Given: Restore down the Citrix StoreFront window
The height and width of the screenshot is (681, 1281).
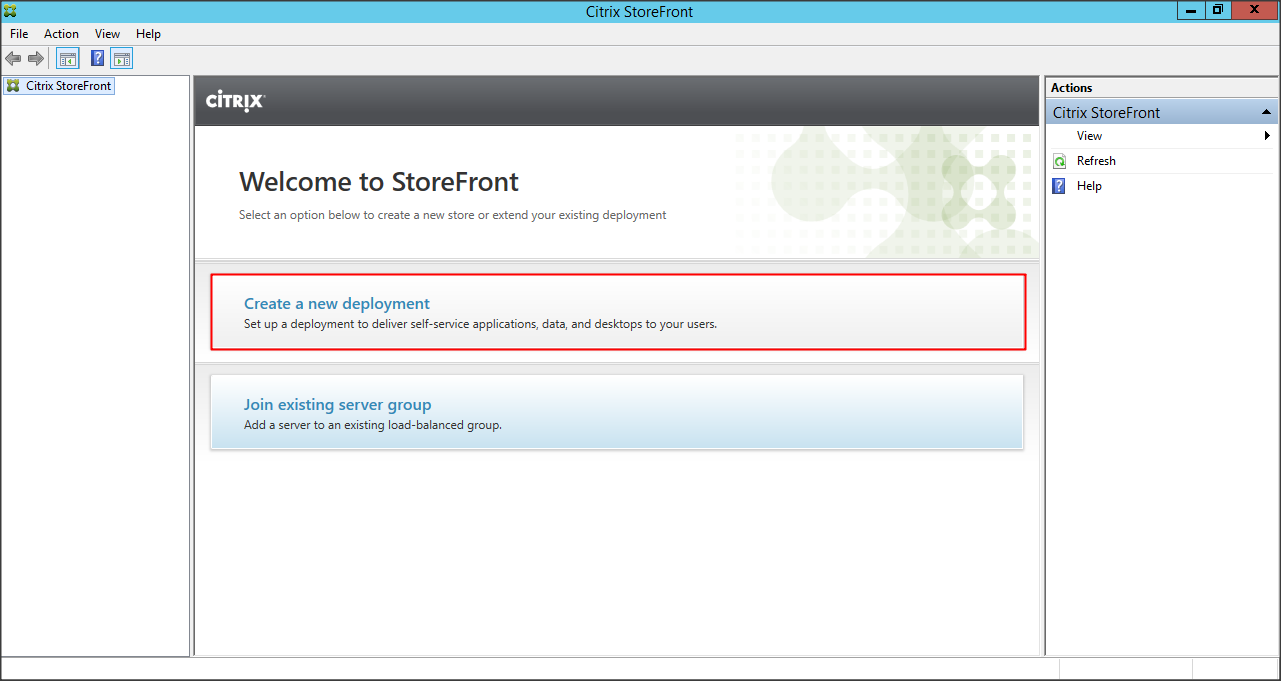Looking at the screenshot, I should tap(1217, 10).
